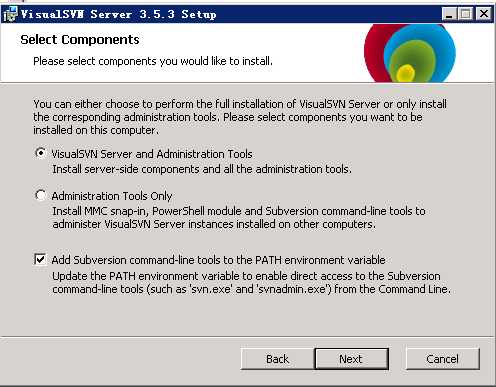Click the VisualSVN colored circles logo
Image resolution: width=496 pixels, height=387 pixels.
410,53
